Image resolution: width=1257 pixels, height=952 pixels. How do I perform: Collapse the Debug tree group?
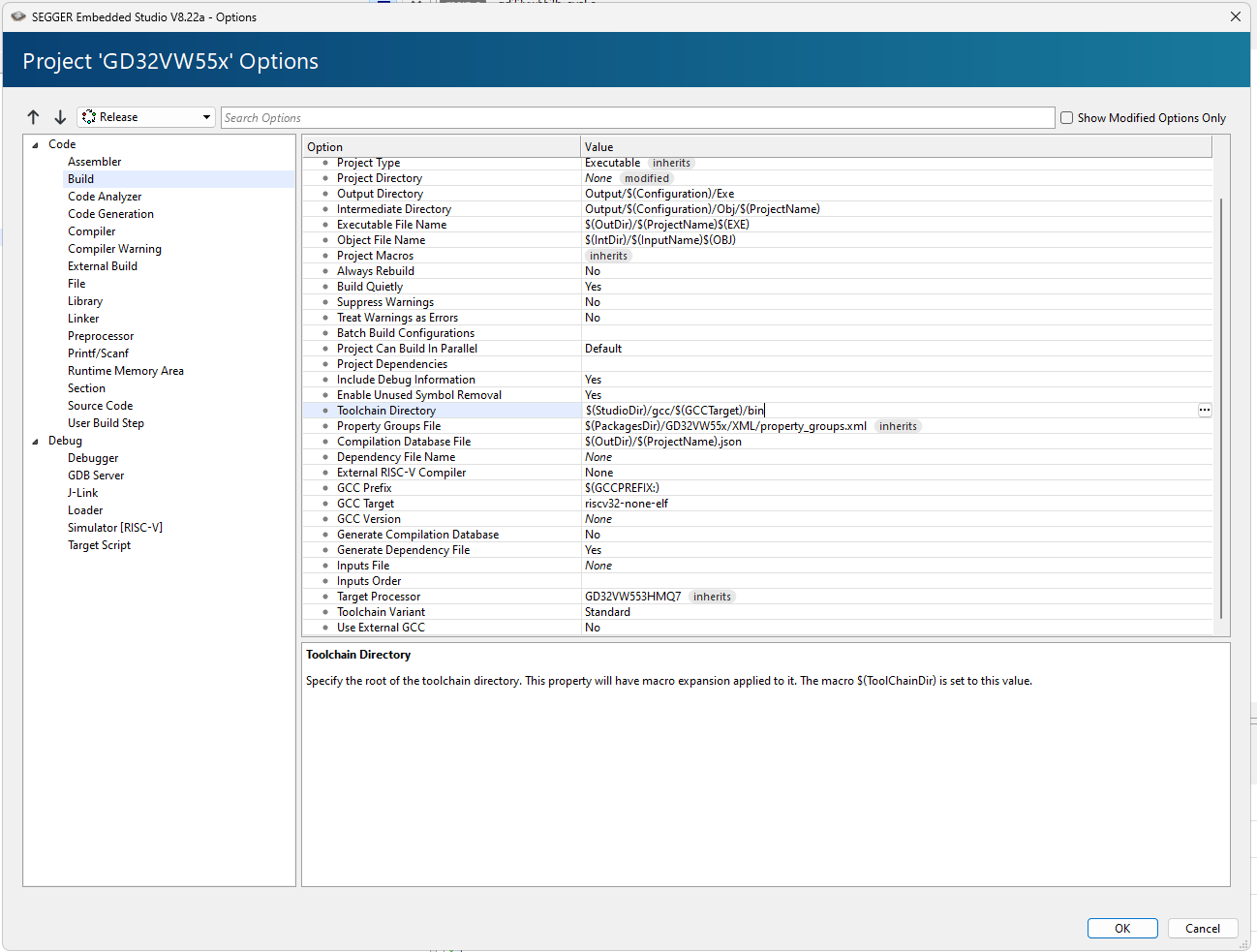(x=36, y=442)
